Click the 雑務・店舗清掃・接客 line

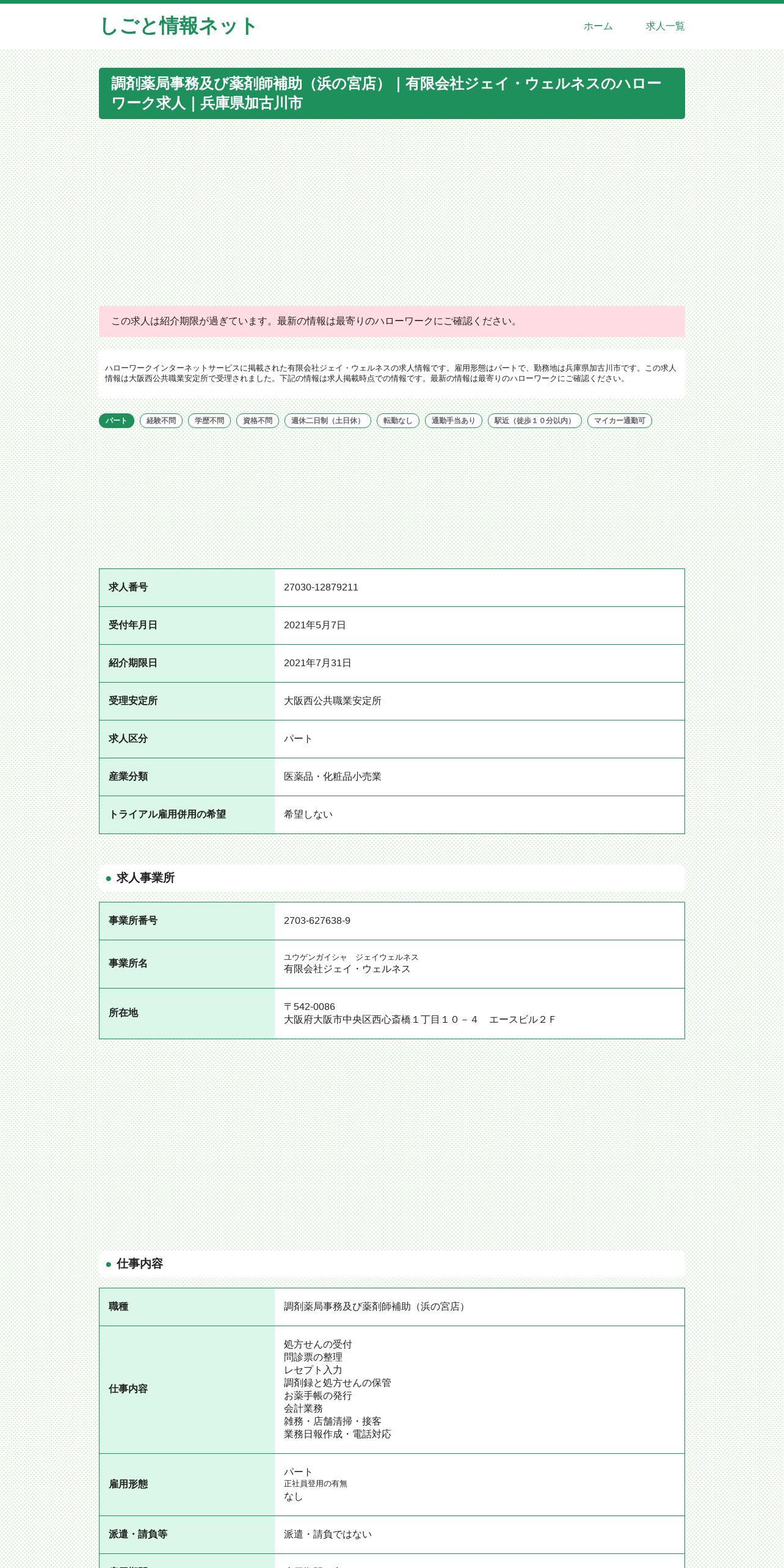333,1421
